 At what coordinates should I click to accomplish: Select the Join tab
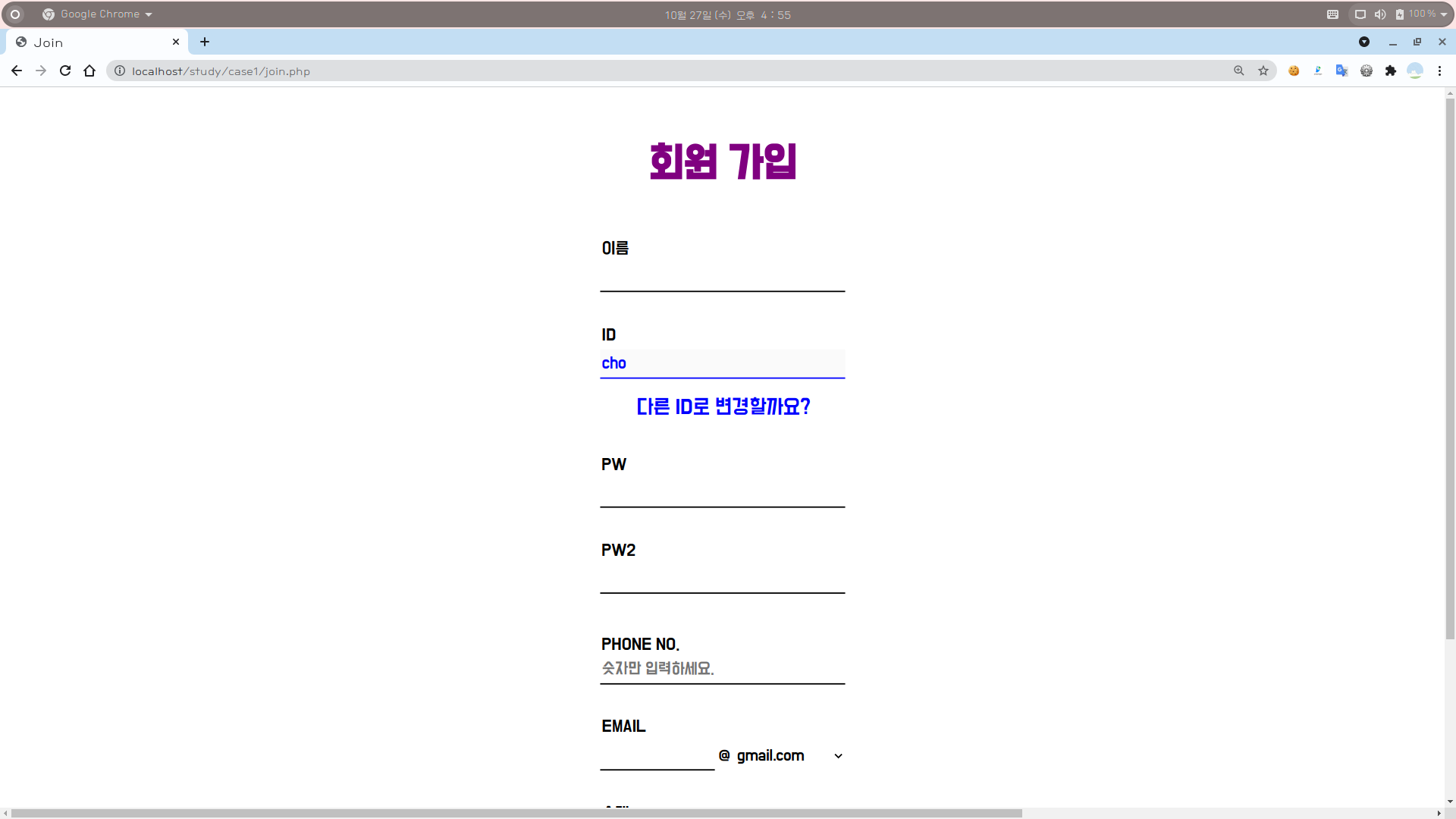[x=91, y=42]
